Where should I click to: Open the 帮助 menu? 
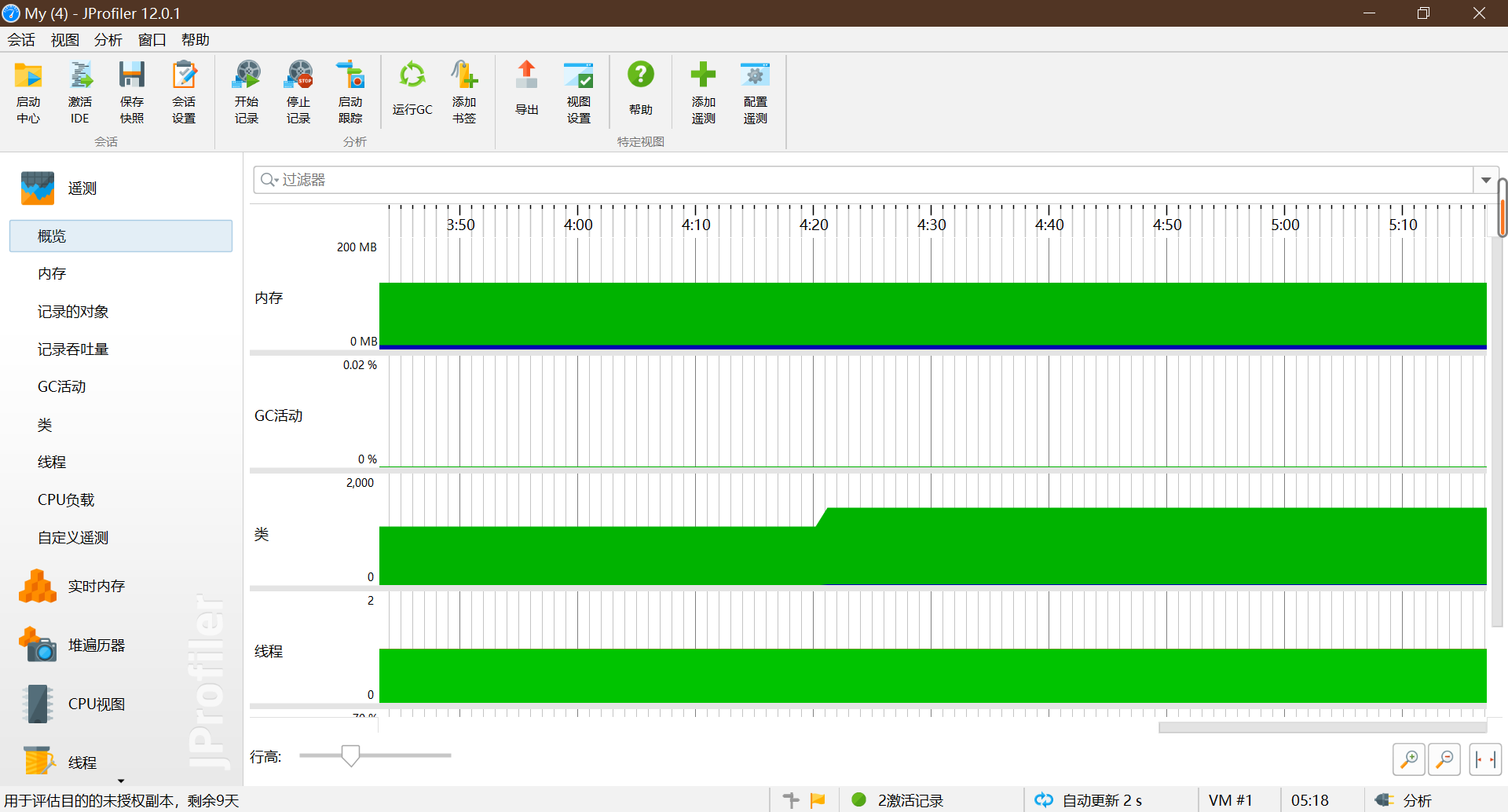196,40
